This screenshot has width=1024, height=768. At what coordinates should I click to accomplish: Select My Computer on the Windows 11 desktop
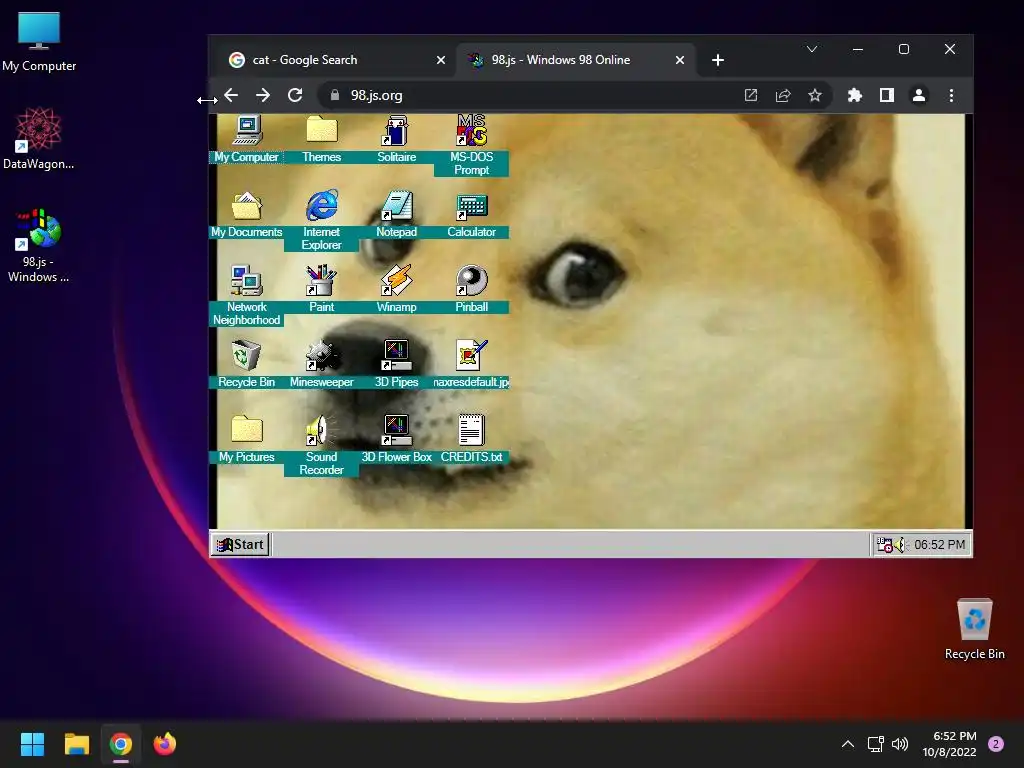tap(39, 42)
